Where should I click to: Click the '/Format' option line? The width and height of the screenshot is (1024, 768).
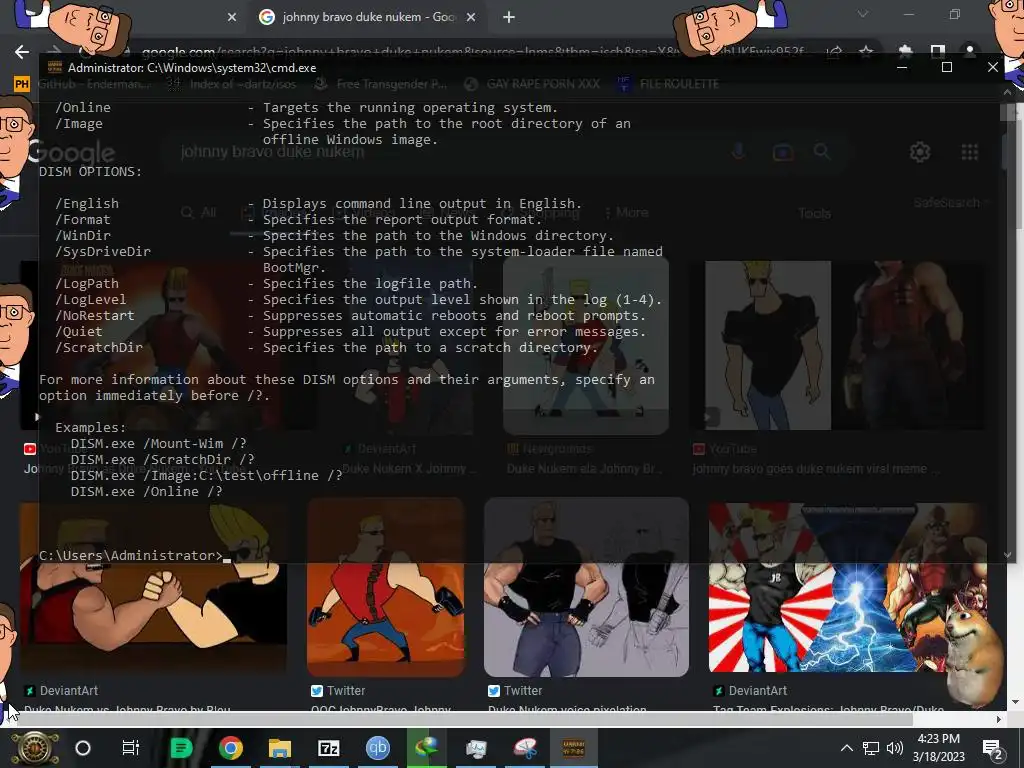pos(298,219)
